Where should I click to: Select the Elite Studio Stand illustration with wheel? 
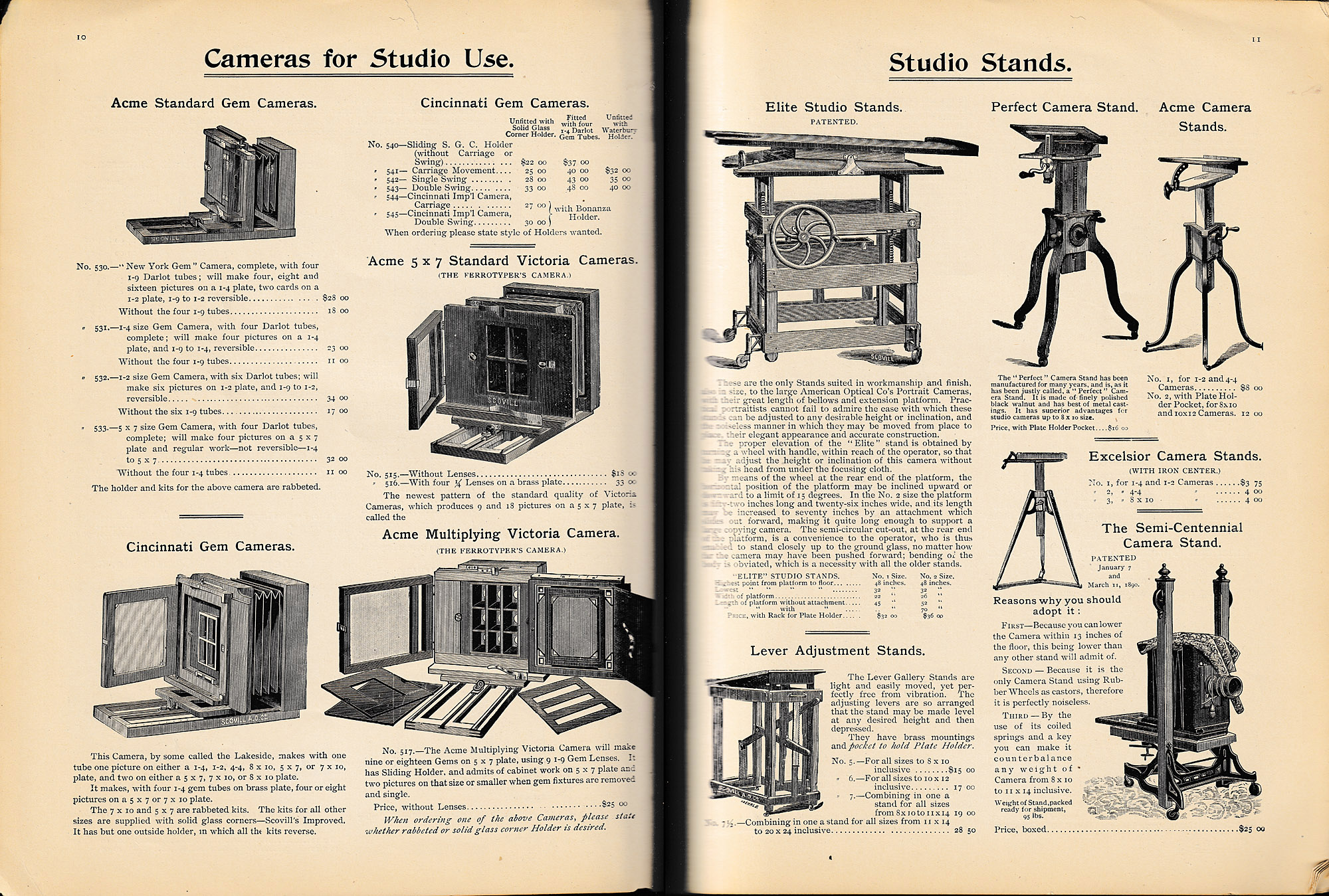[841, 249]
